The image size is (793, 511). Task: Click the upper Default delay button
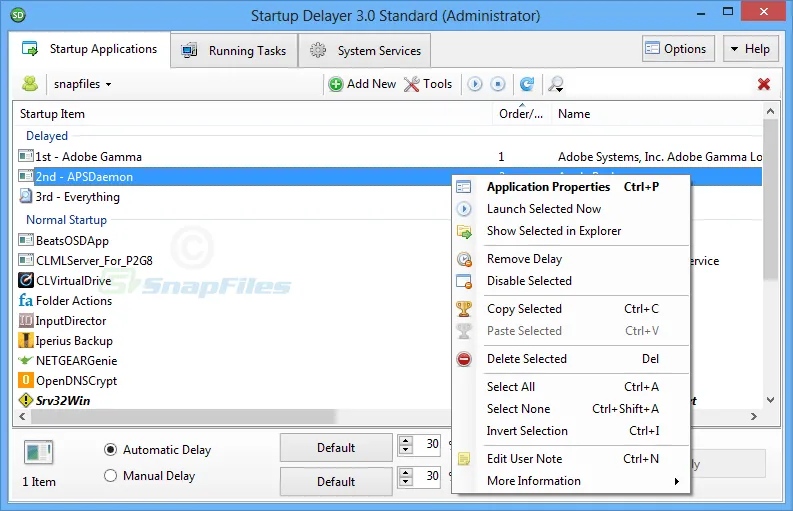[336, 447]
